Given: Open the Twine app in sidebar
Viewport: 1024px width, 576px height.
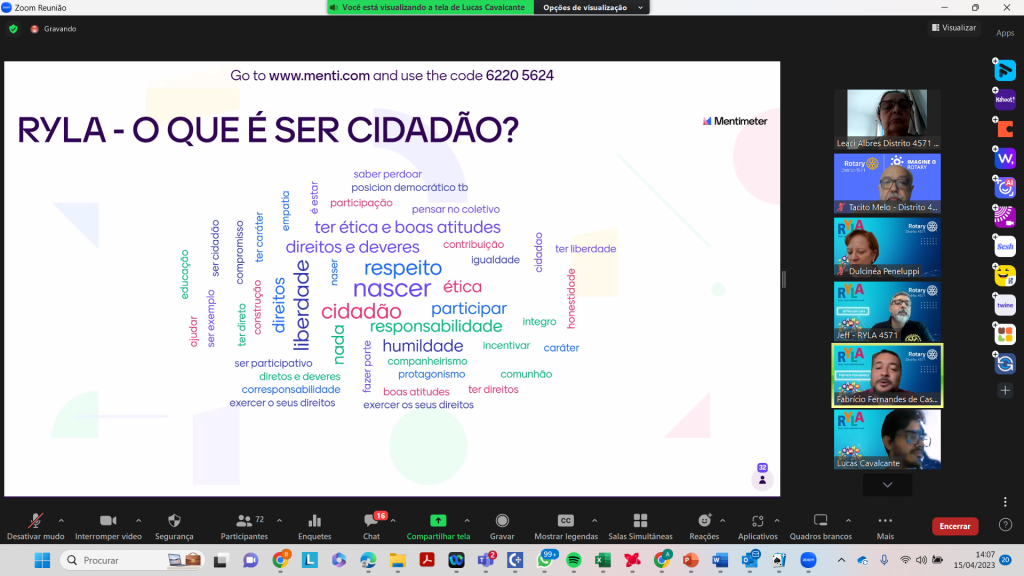Looking at the screenshot, I should (x=1005, y=305).
